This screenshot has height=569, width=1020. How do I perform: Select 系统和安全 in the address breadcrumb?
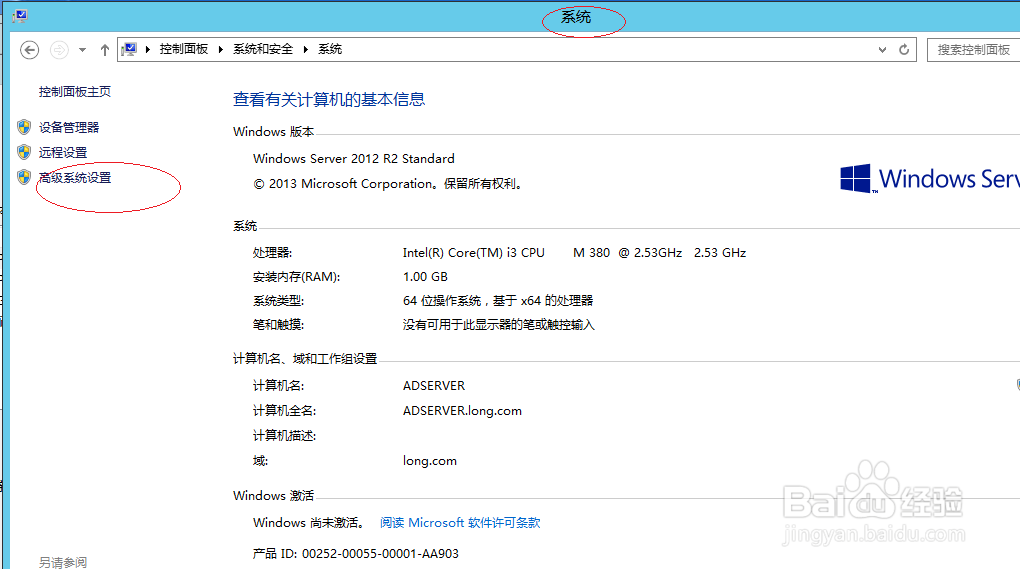263,49
